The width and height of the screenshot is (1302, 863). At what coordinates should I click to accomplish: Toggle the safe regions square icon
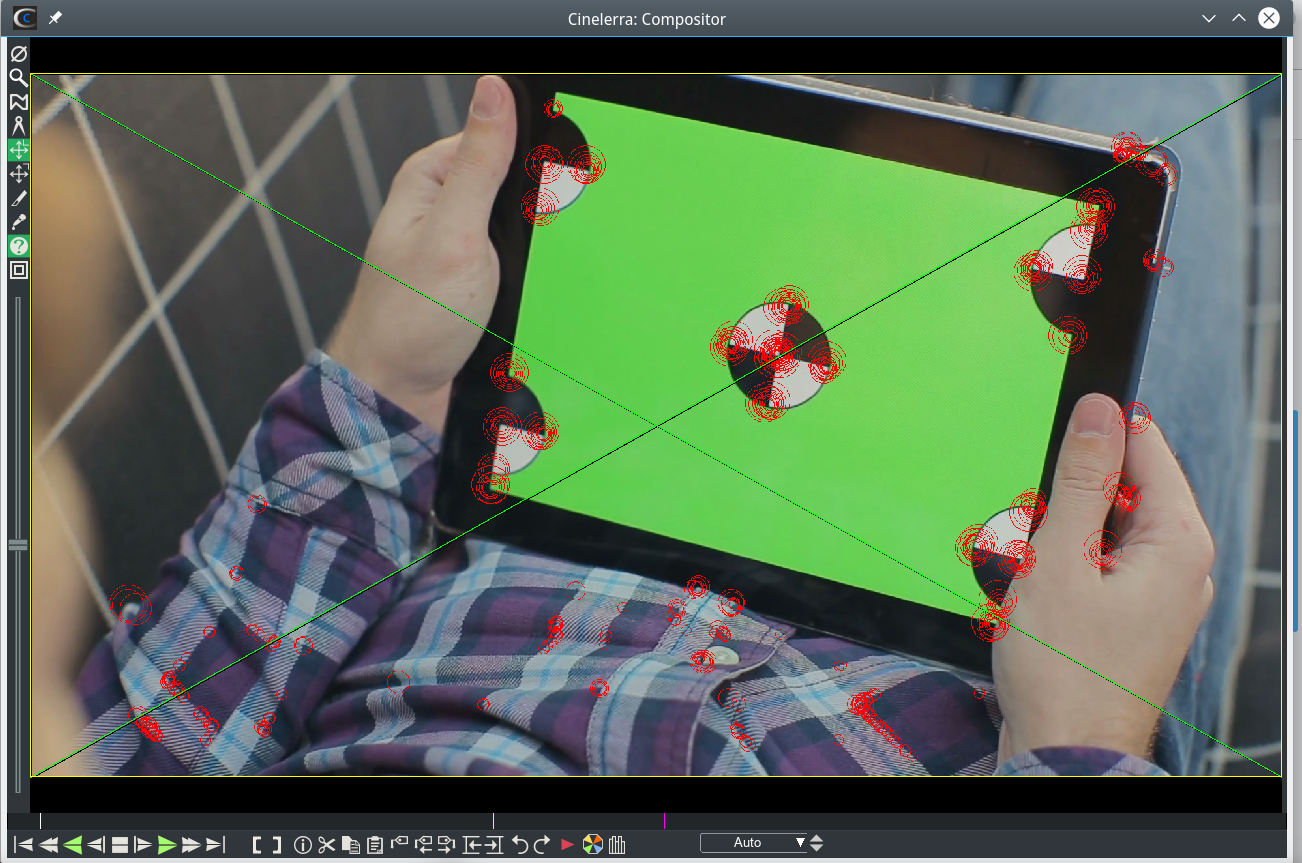18,270
